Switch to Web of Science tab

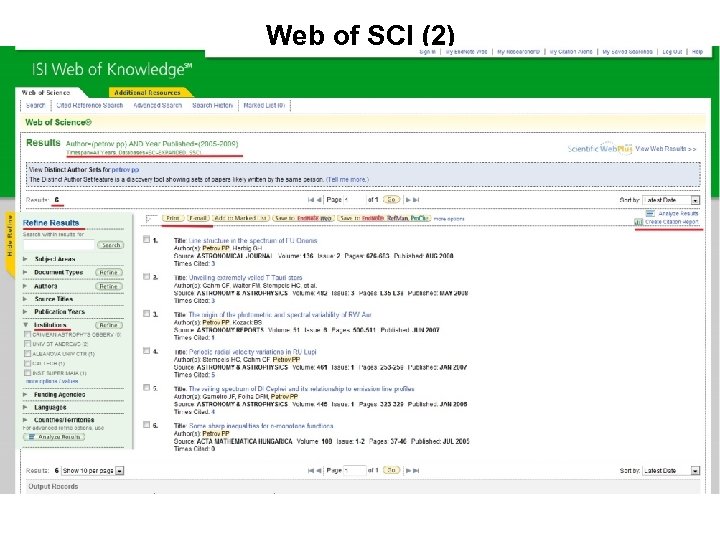tap(46, 92)
